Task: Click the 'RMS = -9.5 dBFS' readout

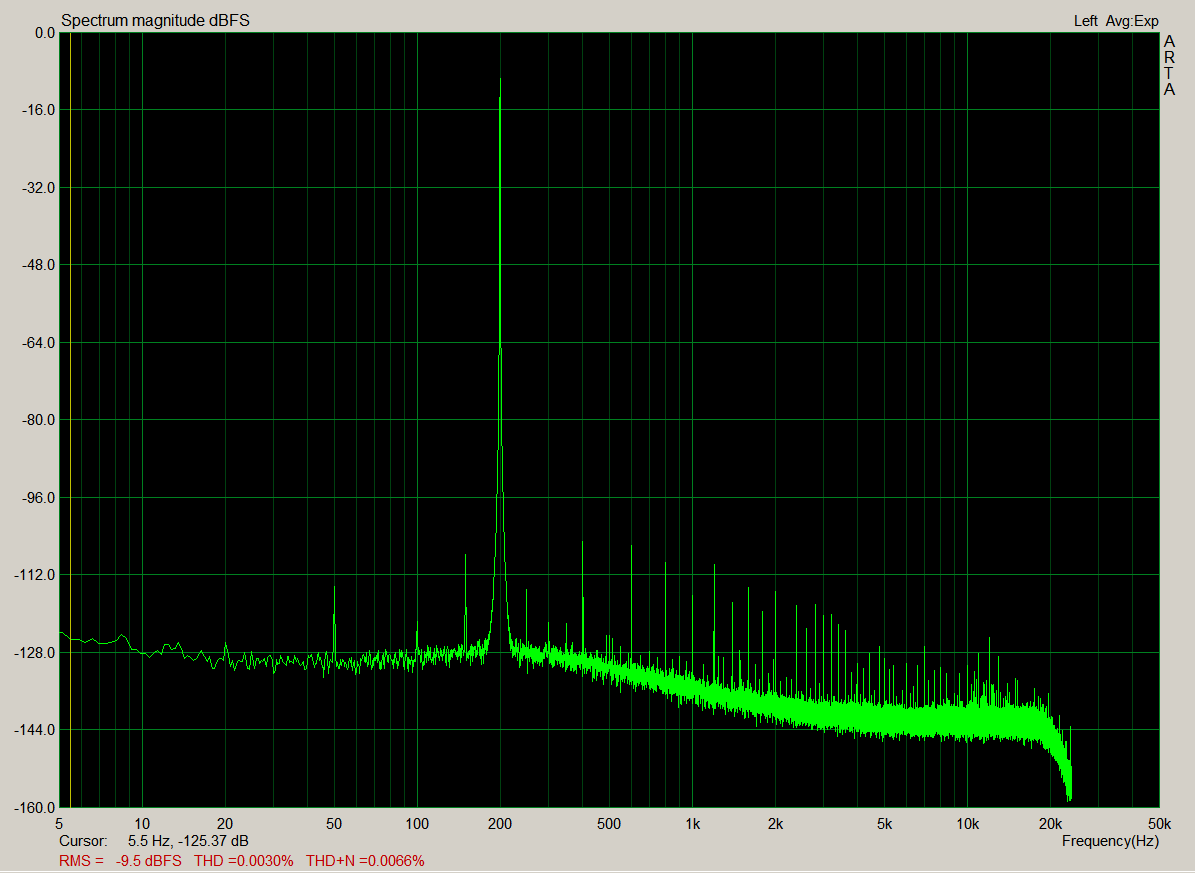Action: pyautogui.click(x=120, y=861)
